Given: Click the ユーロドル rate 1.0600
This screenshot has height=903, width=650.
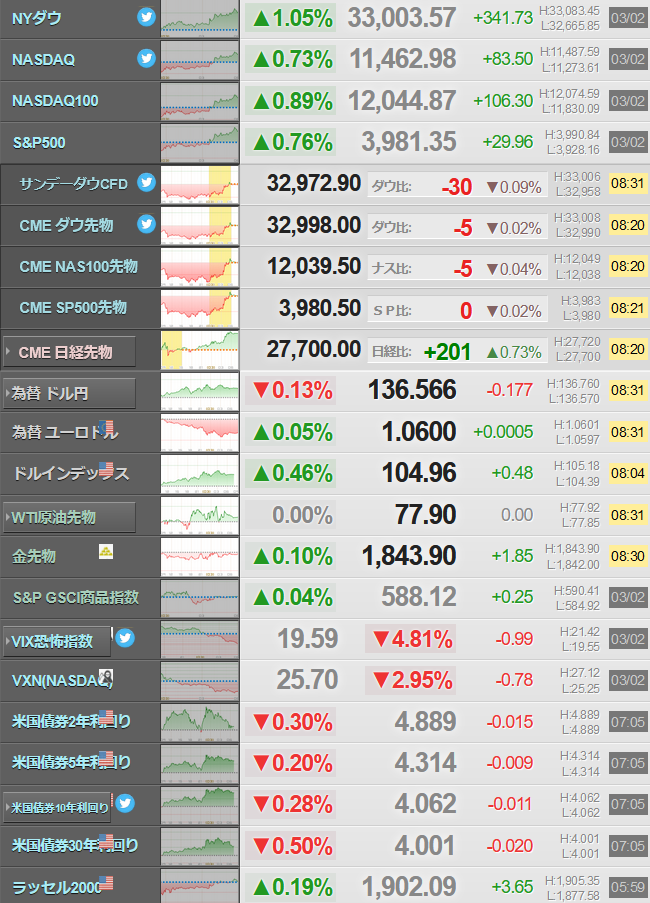Looking at the screenshot, I should coord(419,432).
